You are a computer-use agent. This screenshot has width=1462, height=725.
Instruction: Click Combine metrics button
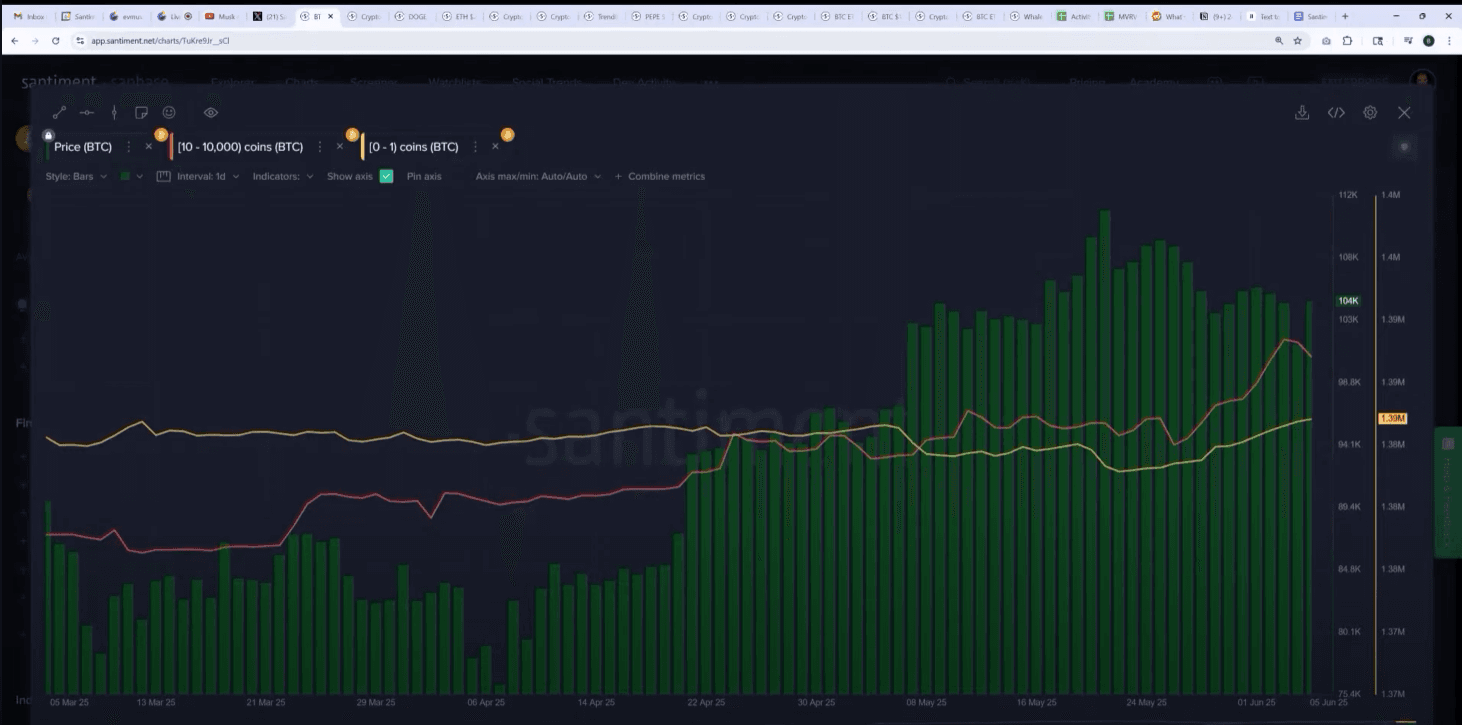coord(660,177)
